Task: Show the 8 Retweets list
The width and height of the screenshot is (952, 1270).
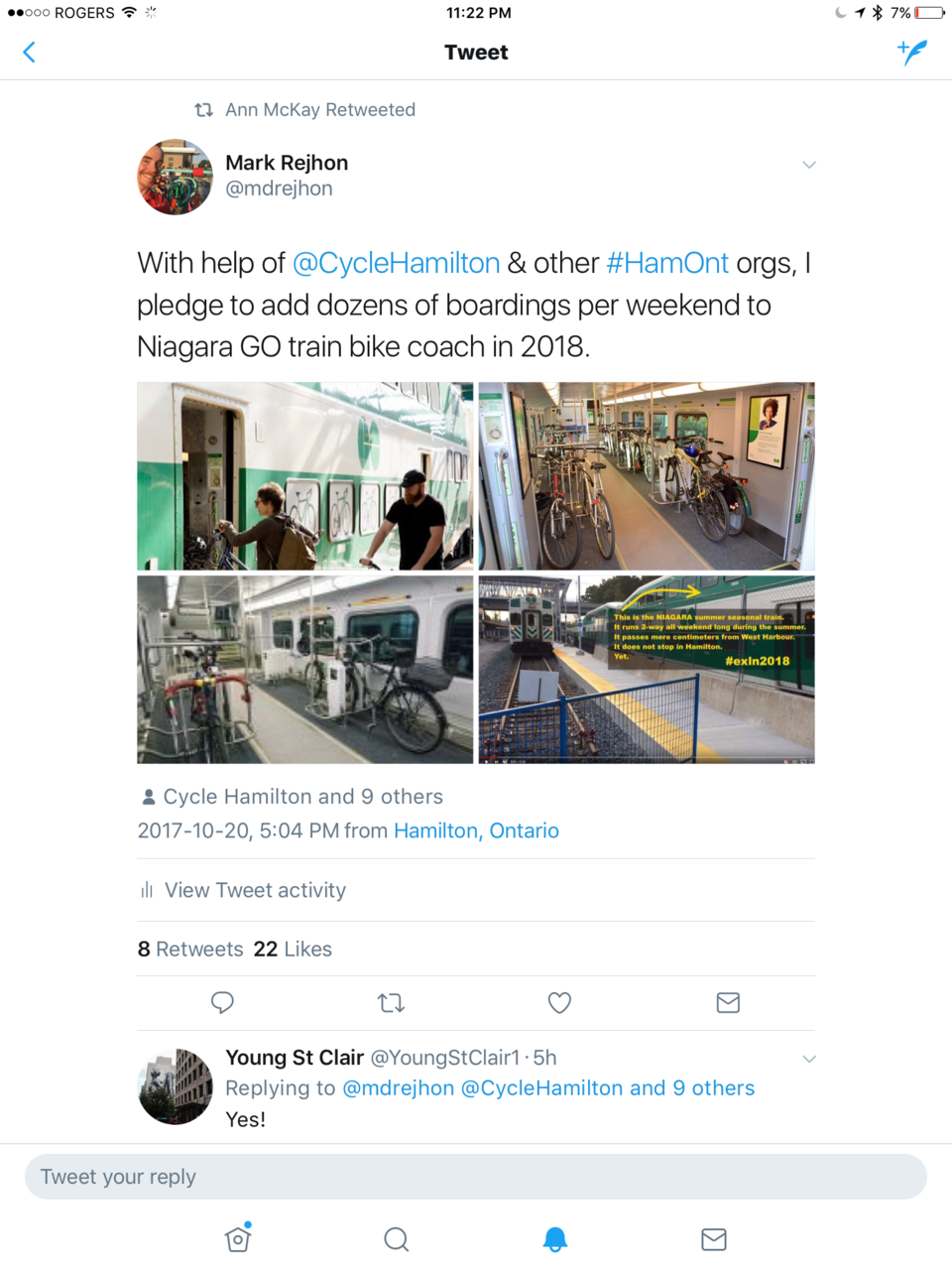Action: (190, 949)
